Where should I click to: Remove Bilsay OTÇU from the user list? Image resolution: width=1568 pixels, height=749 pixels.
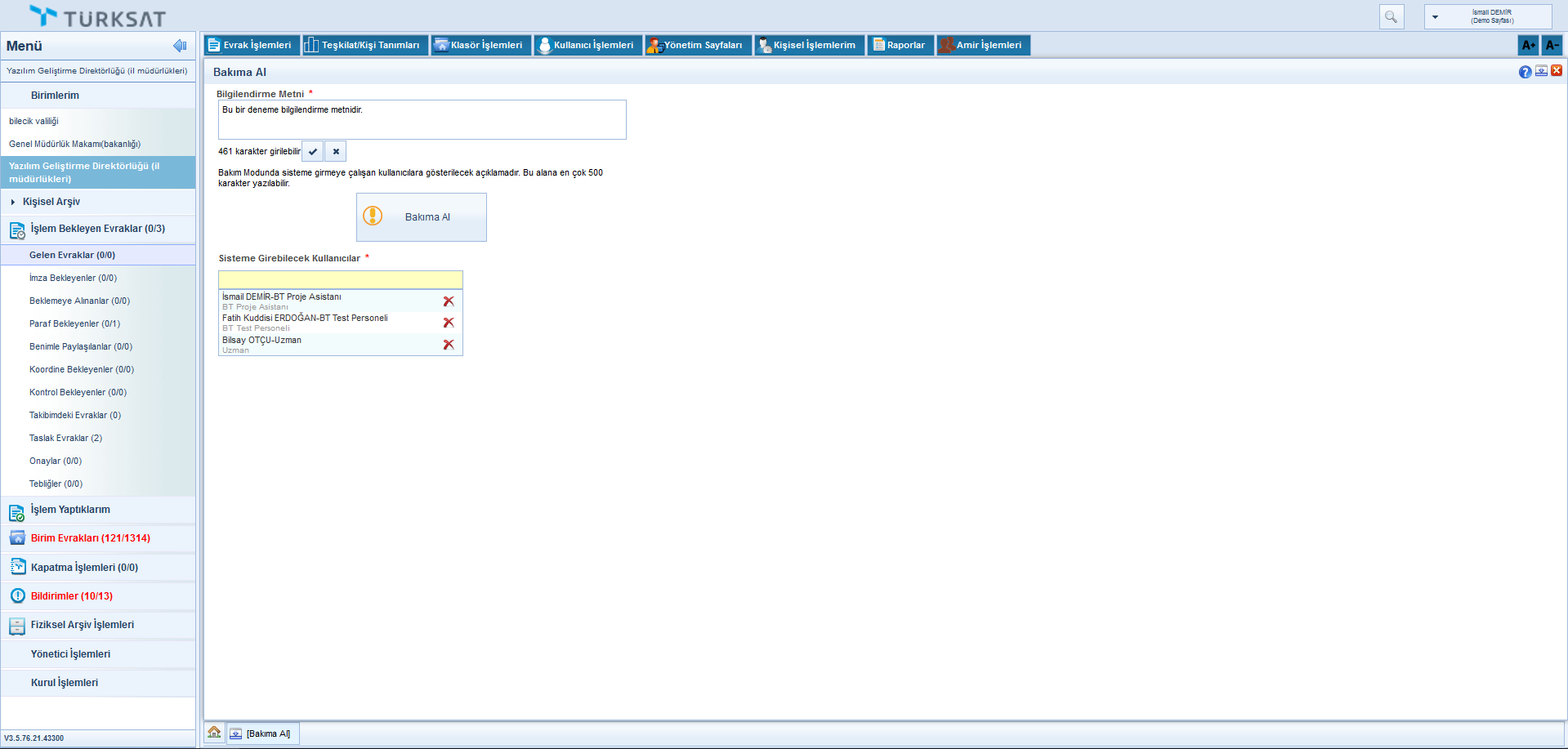pos(449,345)
